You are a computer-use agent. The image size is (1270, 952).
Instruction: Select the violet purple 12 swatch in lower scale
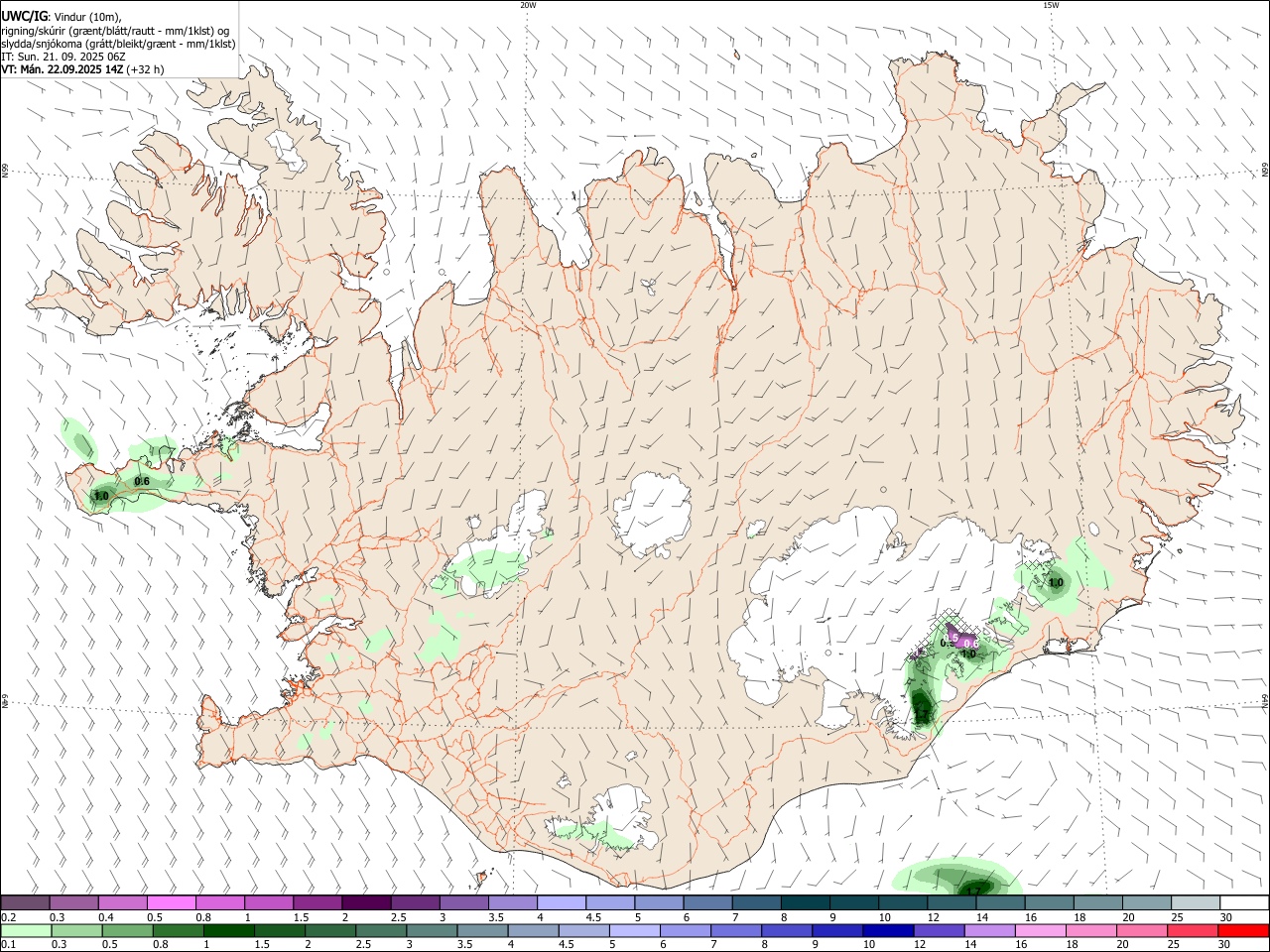click(939, 931)
